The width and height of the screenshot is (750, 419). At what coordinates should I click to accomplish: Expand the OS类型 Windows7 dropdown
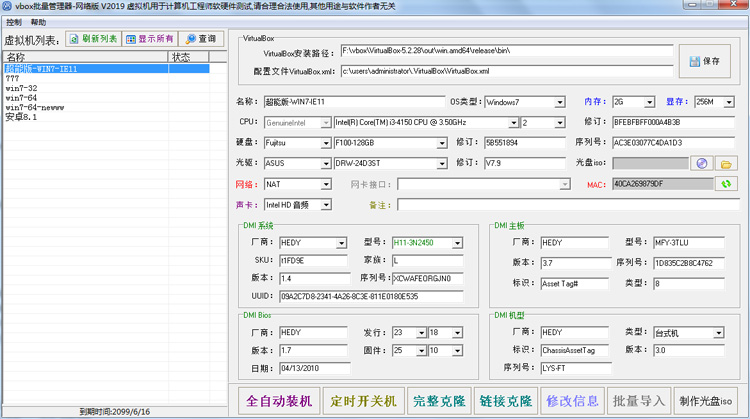click(560, 102)
